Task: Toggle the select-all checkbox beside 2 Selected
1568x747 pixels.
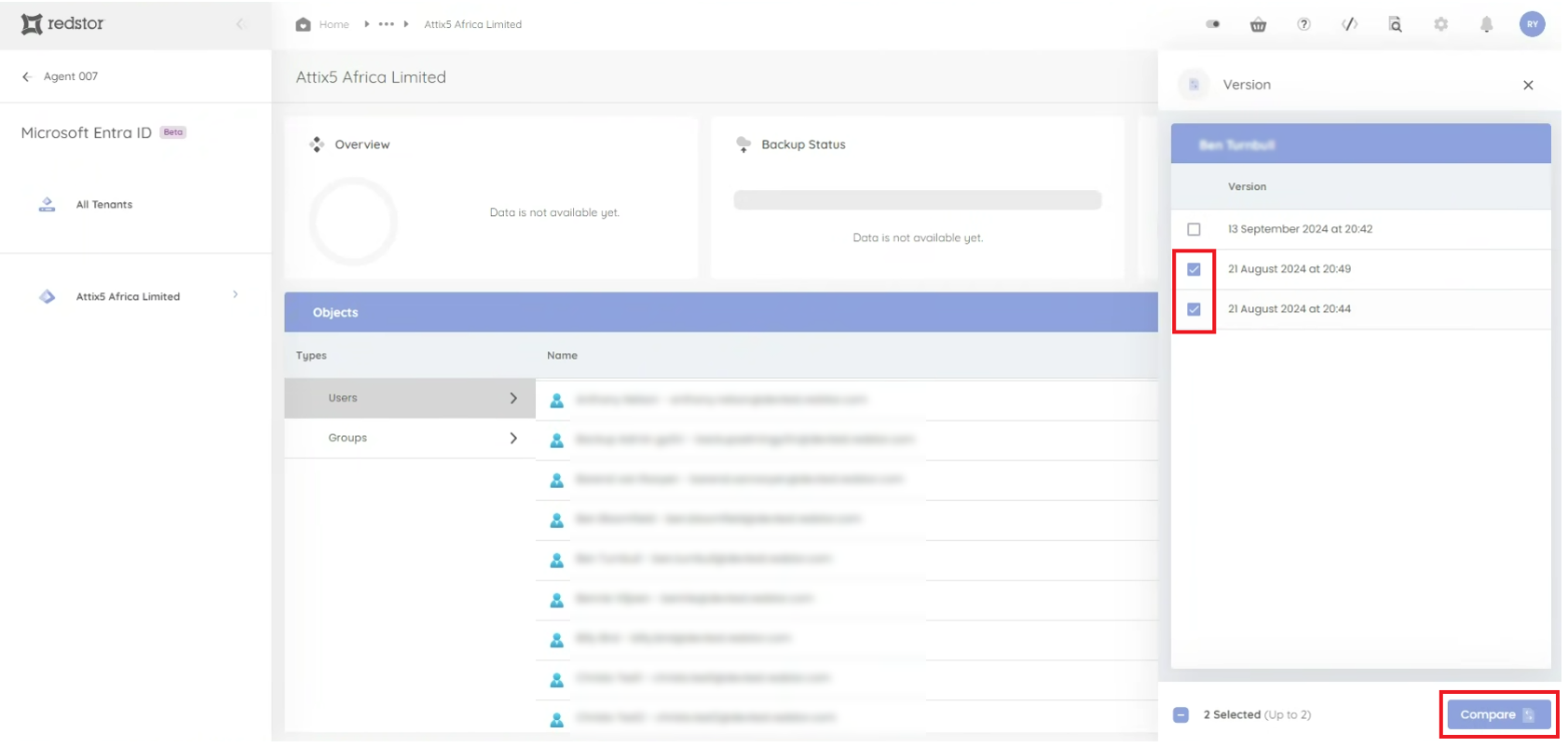Action: click(1180, 715)
